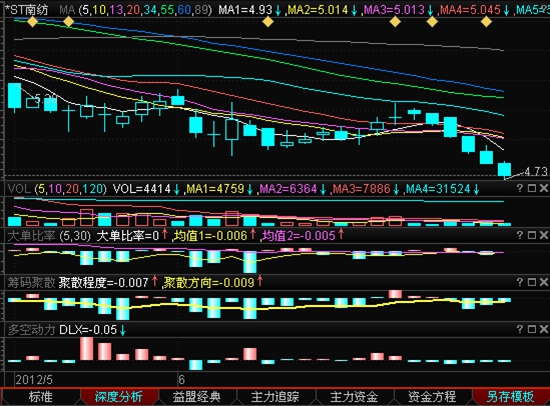The height and width of the screenshot is (406, 550).
Task: Click the MA3=5.013 value
Action: [x=395, y=10]
